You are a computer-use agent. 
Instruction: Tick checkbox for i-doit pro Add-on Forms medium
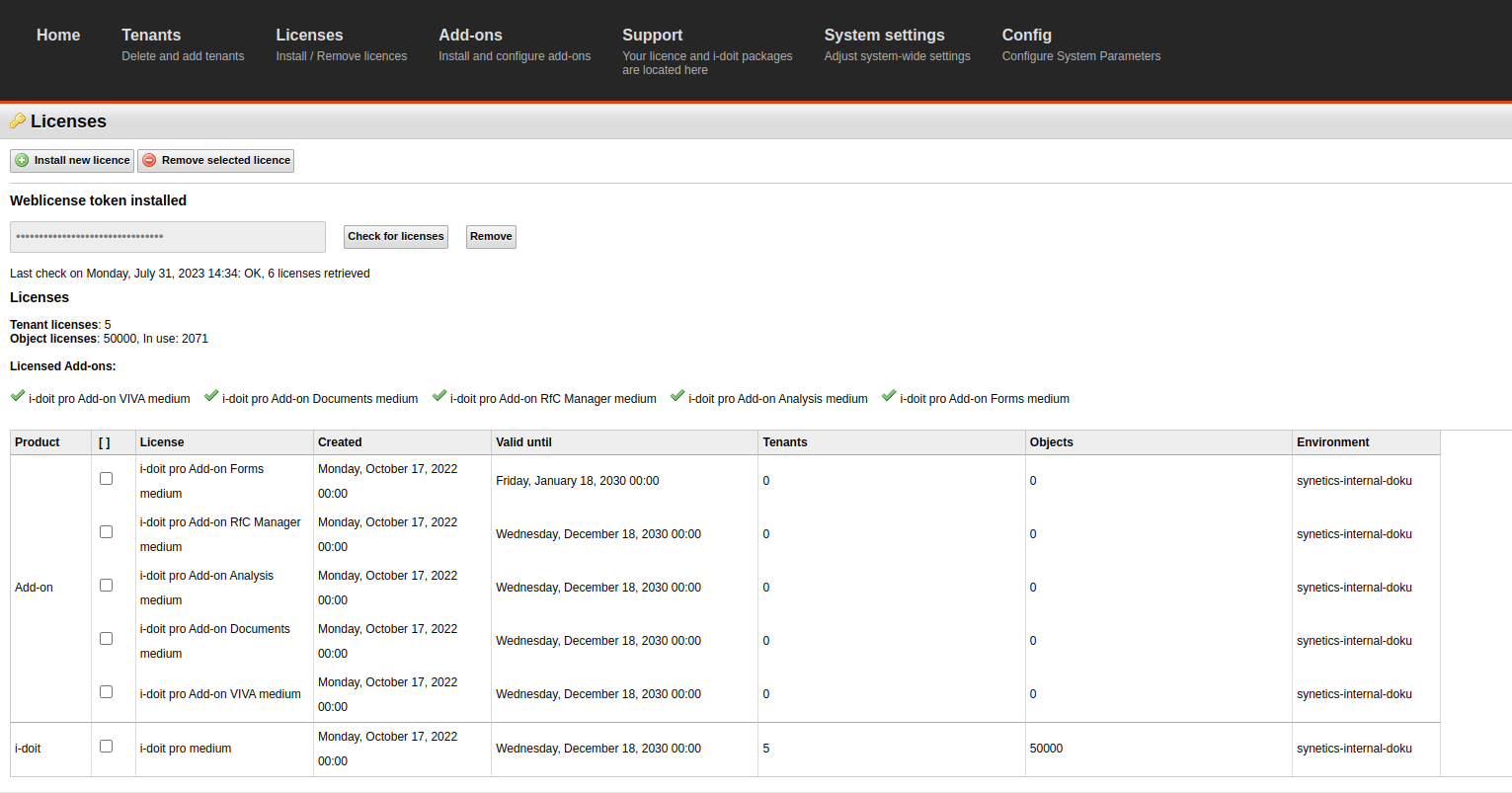coord(106,478)
